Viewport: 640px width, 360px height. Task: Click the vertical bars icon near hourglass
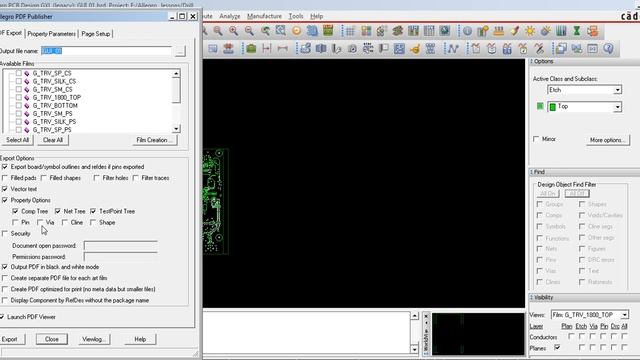point(561,31)
